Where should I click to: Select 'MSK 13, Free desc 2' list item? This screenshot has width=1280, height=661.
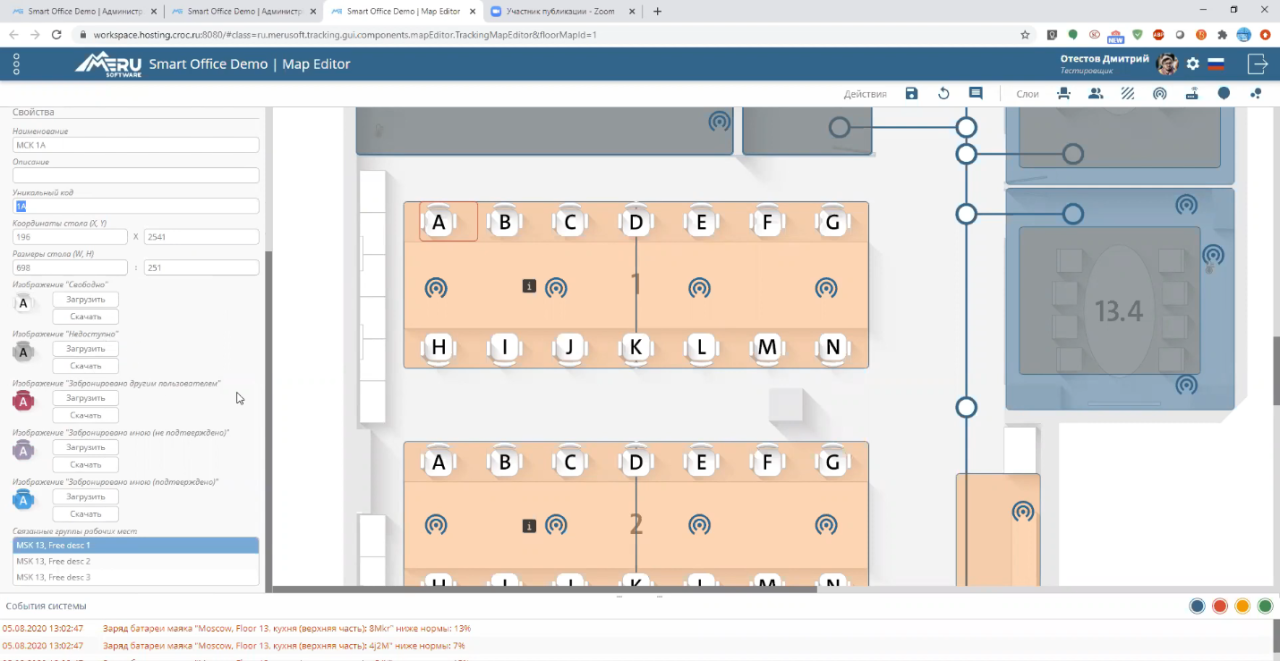[x=135, y=561]
